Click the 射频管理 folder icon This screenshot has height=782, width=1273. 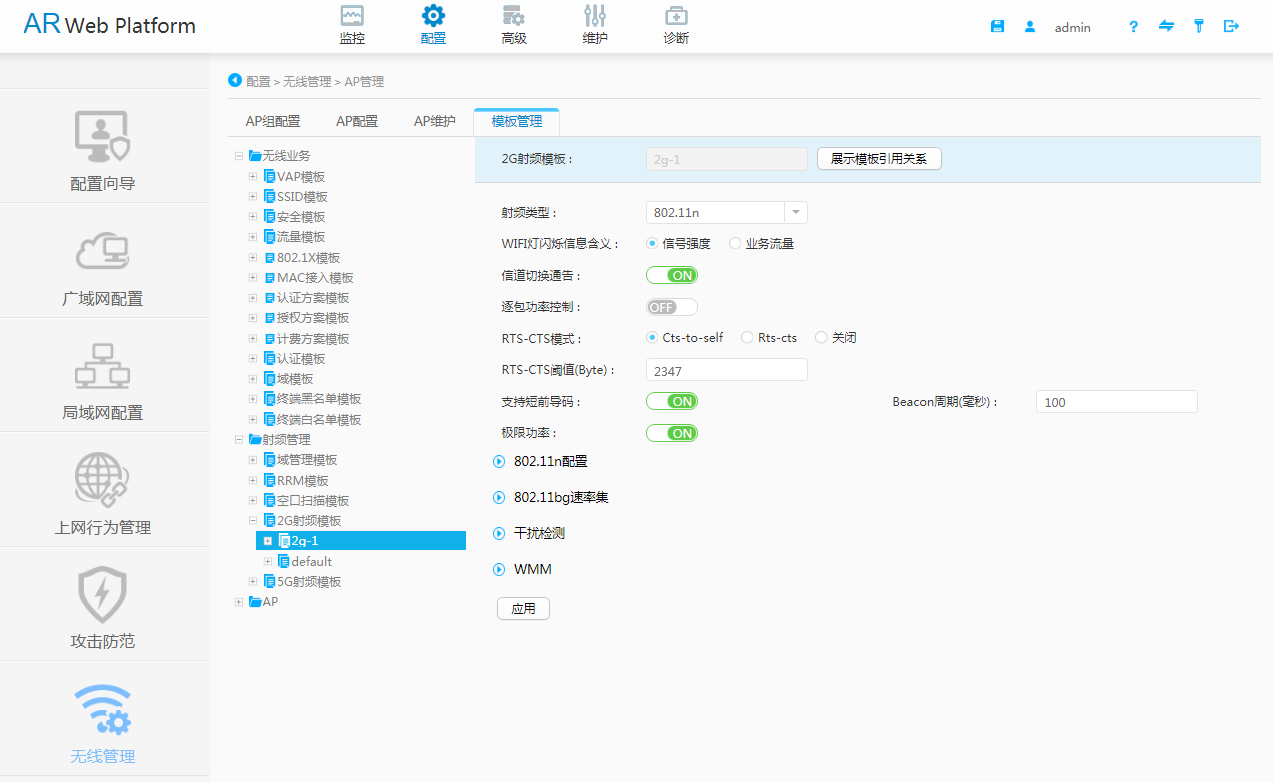[255, 440]
